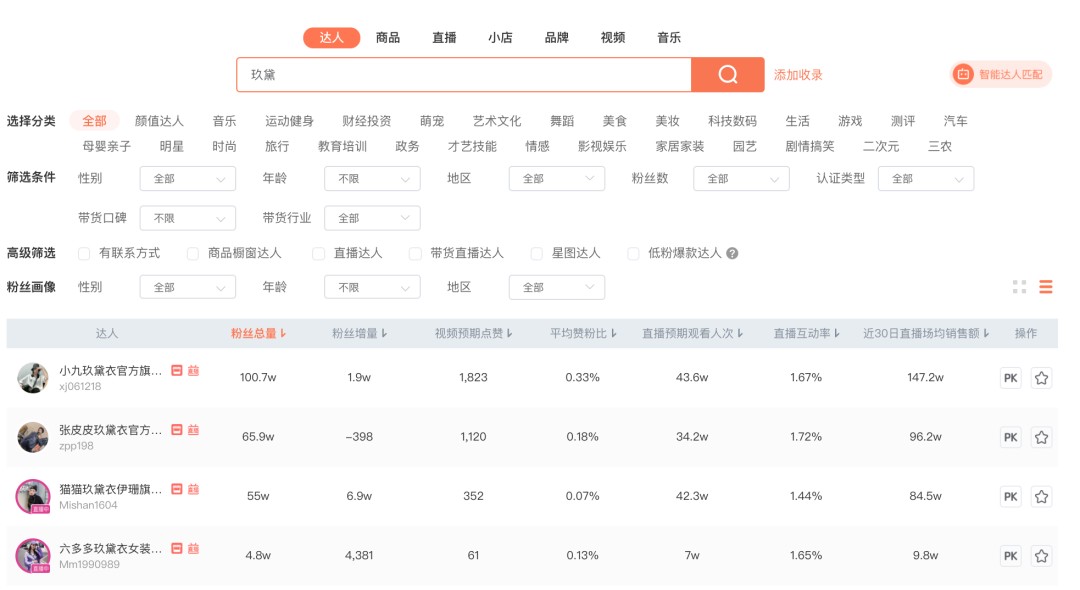Open 粉丝数 dropdown in 筛选条件
Viewport: 1080px width, 590px height.
click(x=741, y=178)
